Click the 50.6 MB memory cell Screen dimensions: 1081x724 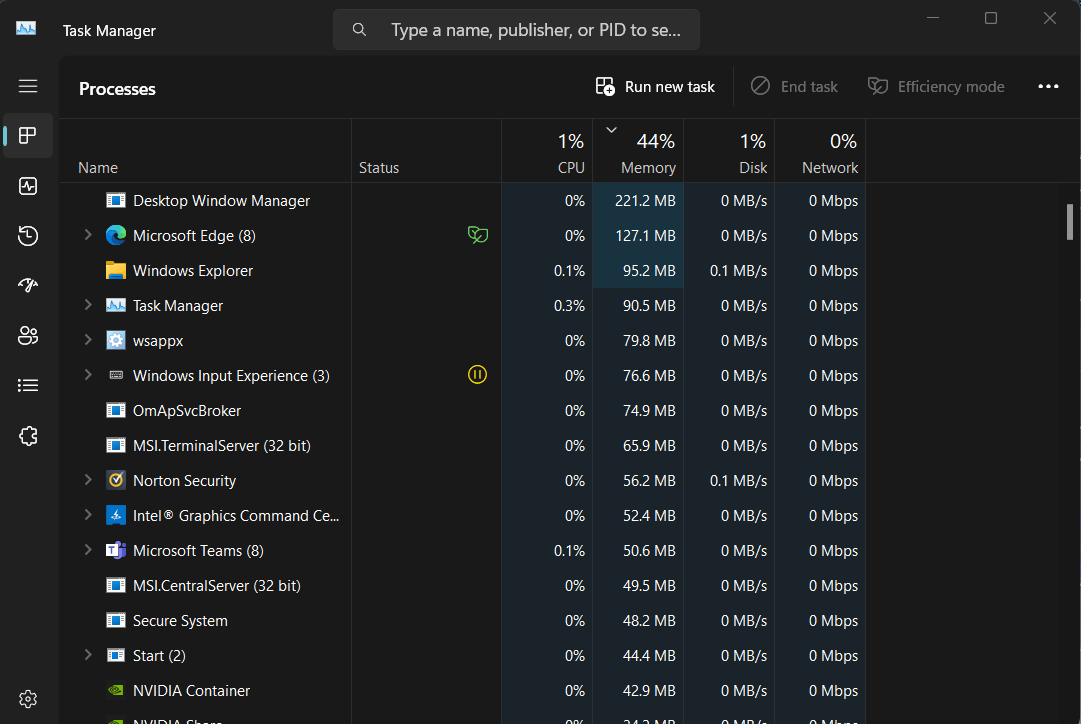pyautogui.click(x=638, y=550)
